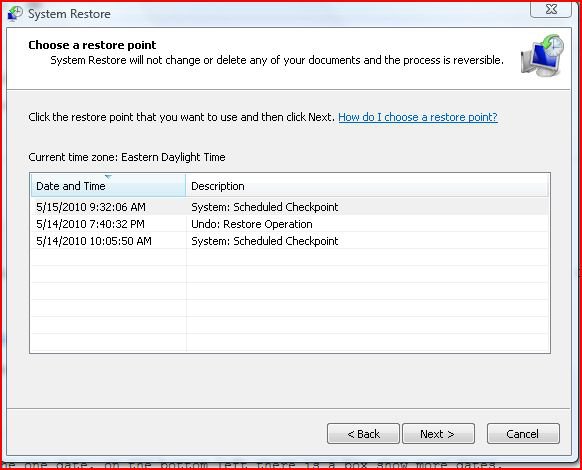Image resolution: width=582 pixels, height=470 pixels.
Task: Click the restore monitor clock graphic
Action: click(543, 55)
